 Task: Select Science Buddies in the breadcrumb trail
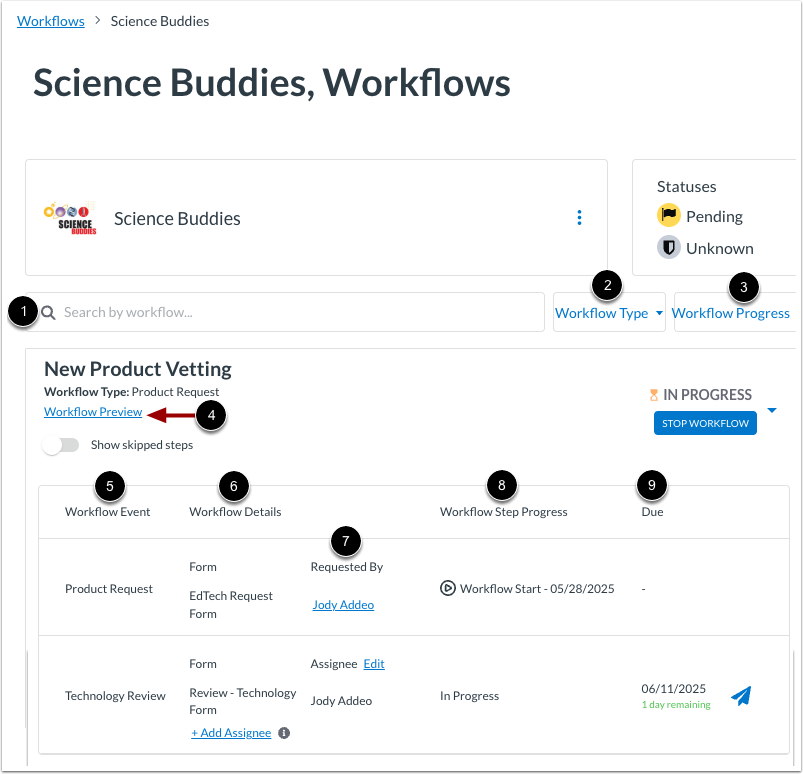click(x=159, y=20)
